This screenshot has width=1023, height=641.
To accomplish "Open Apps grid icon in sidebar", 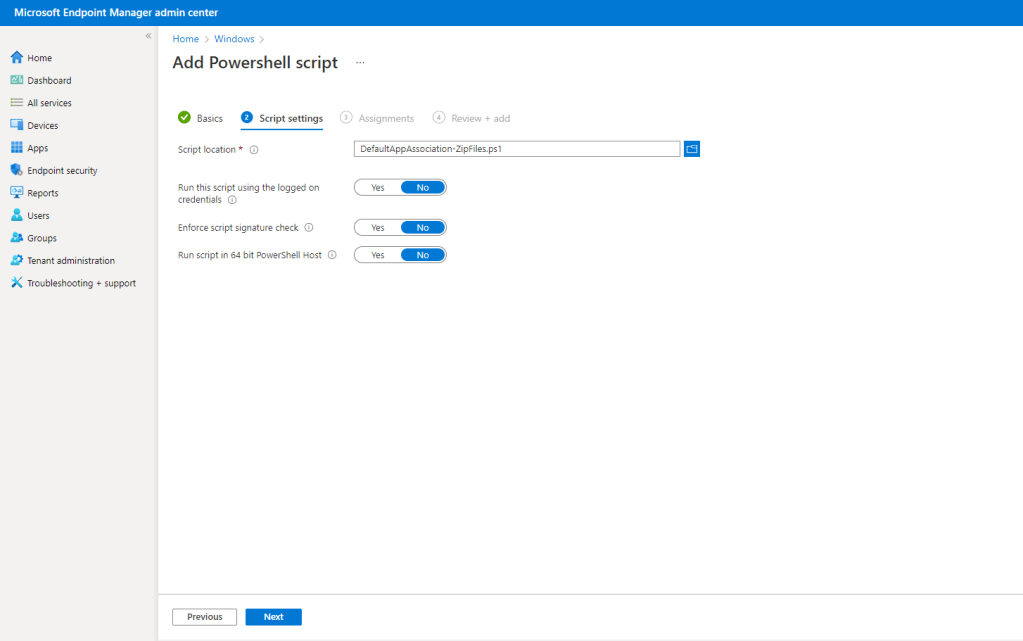I will [x=16, y=148].
